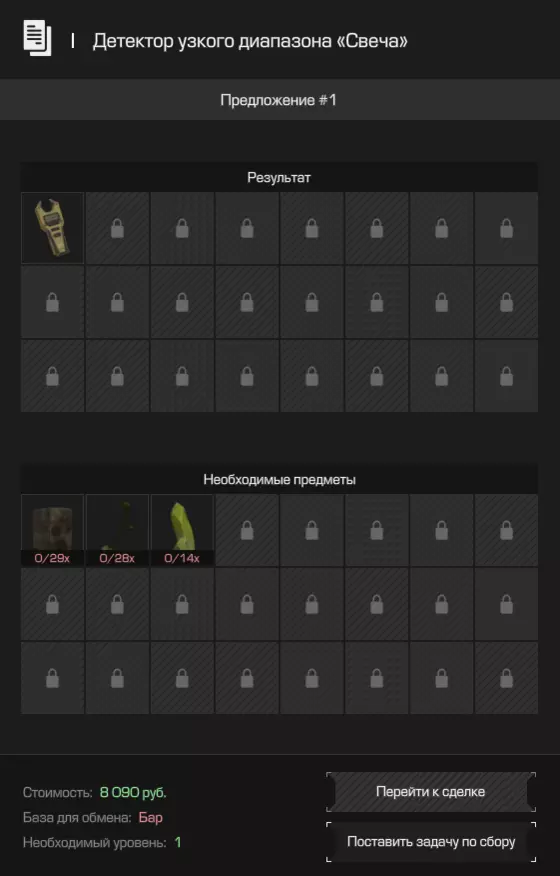
Task: Click the document pages icon in the header
Action: [x=37, y=38]
